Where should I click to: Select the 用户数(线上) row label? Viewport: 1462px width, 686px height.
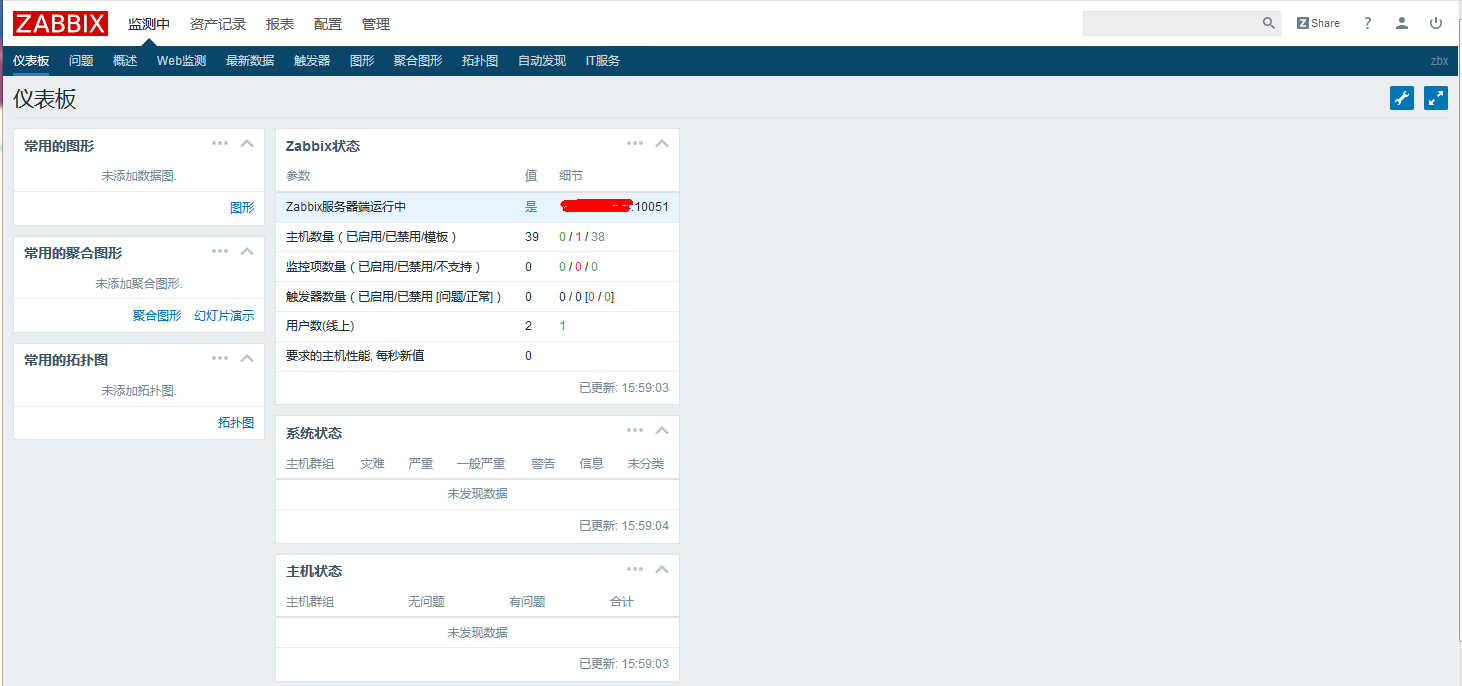[x=320, y=326]
